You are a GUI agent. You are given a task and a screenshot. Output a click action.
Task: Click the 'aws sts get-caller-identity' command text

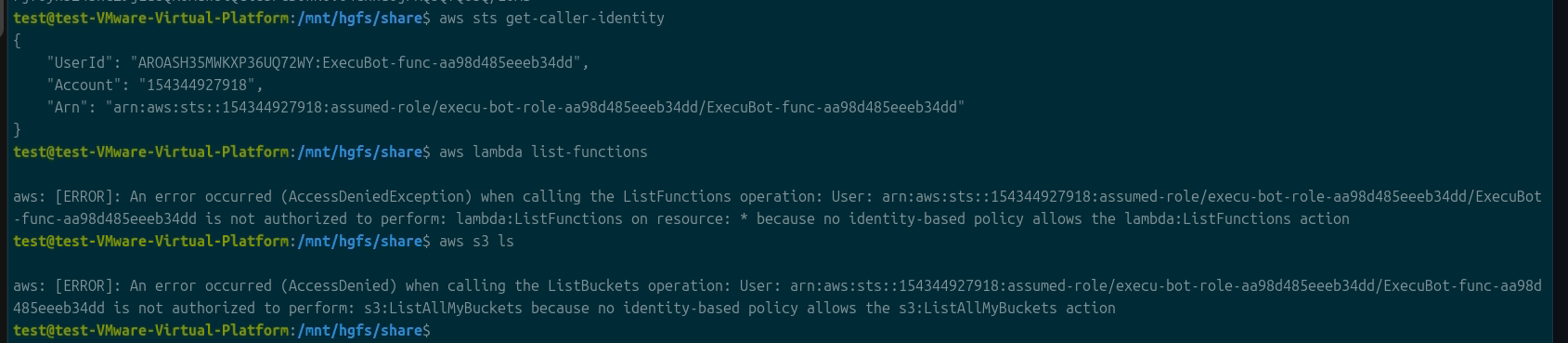[x=551, y=18]
